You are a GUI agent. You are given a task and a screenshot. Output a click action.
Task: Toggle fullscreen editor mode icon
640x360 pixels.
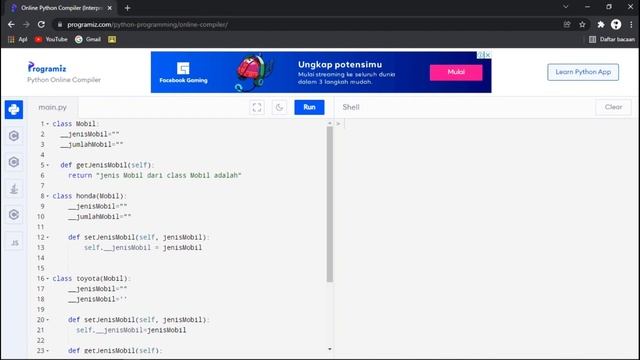tap(257, 107)
